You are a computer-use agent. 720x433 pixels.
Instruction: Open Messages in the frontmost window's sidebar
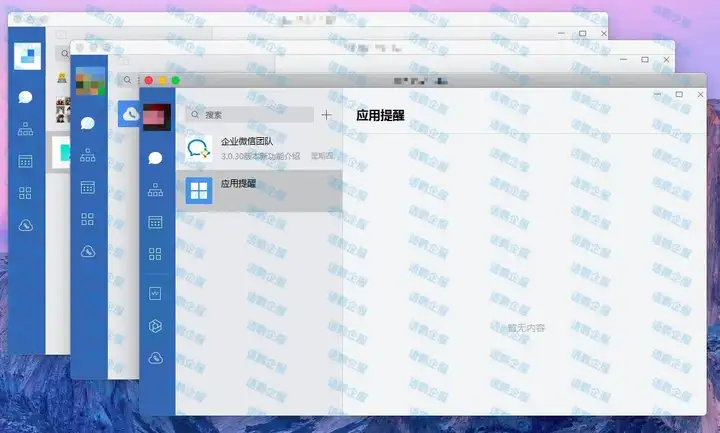tap(155, 158)
